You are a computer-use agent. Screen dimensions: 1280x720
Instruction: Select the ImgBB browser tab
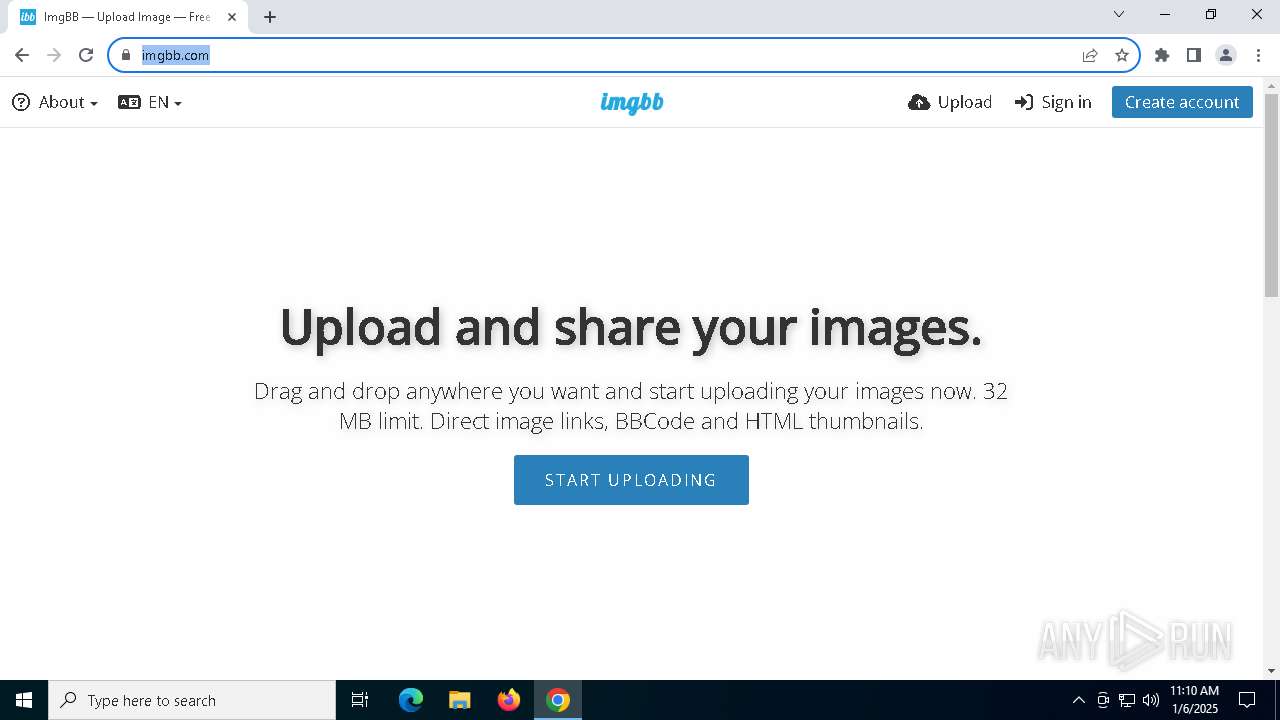pyautogui.click(x=128, y=17)
